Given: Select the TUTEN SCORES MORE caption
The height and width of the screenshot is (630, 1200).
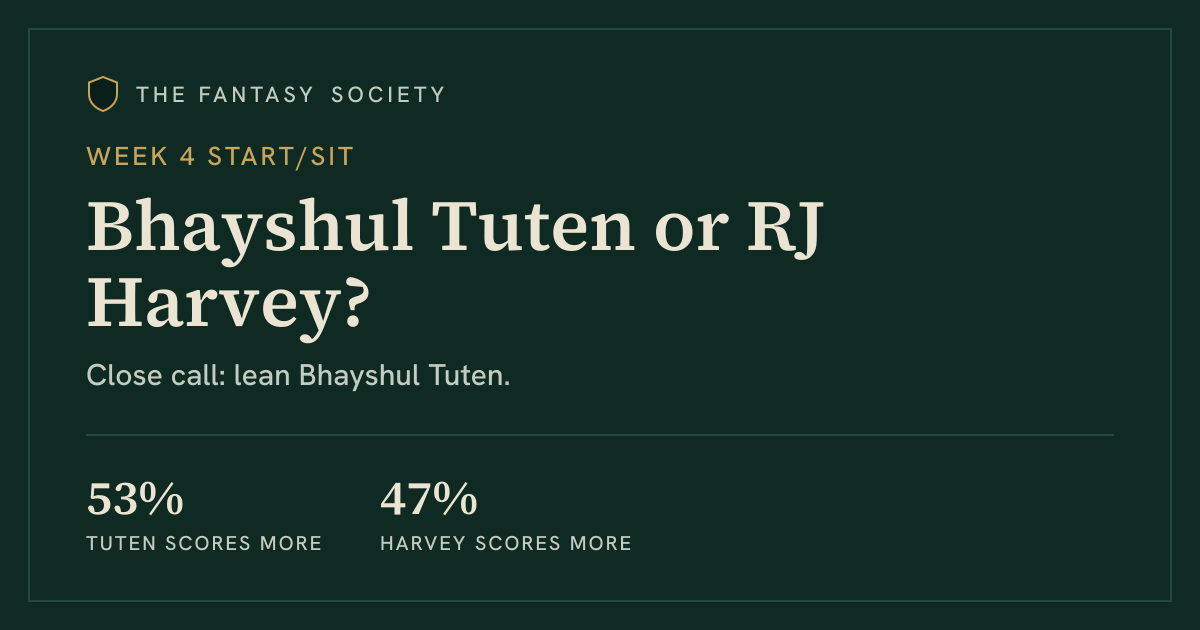Looking at the screenshot, I should 204,544.
